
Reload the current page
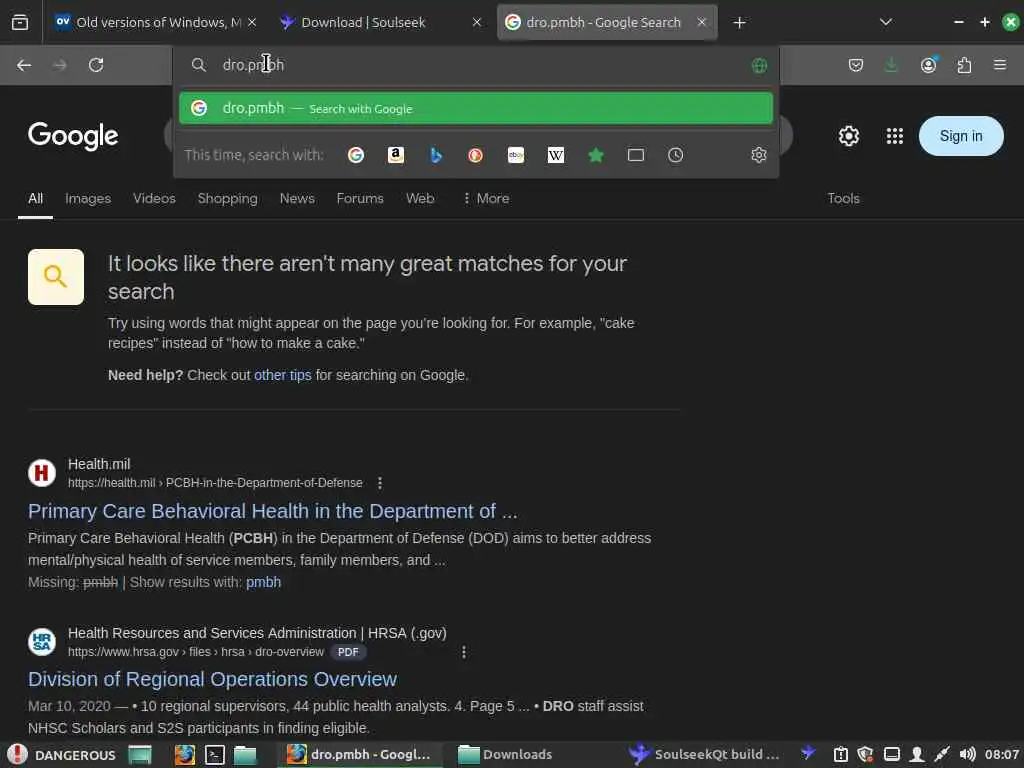pyautogui.click(x=96, y=65)
